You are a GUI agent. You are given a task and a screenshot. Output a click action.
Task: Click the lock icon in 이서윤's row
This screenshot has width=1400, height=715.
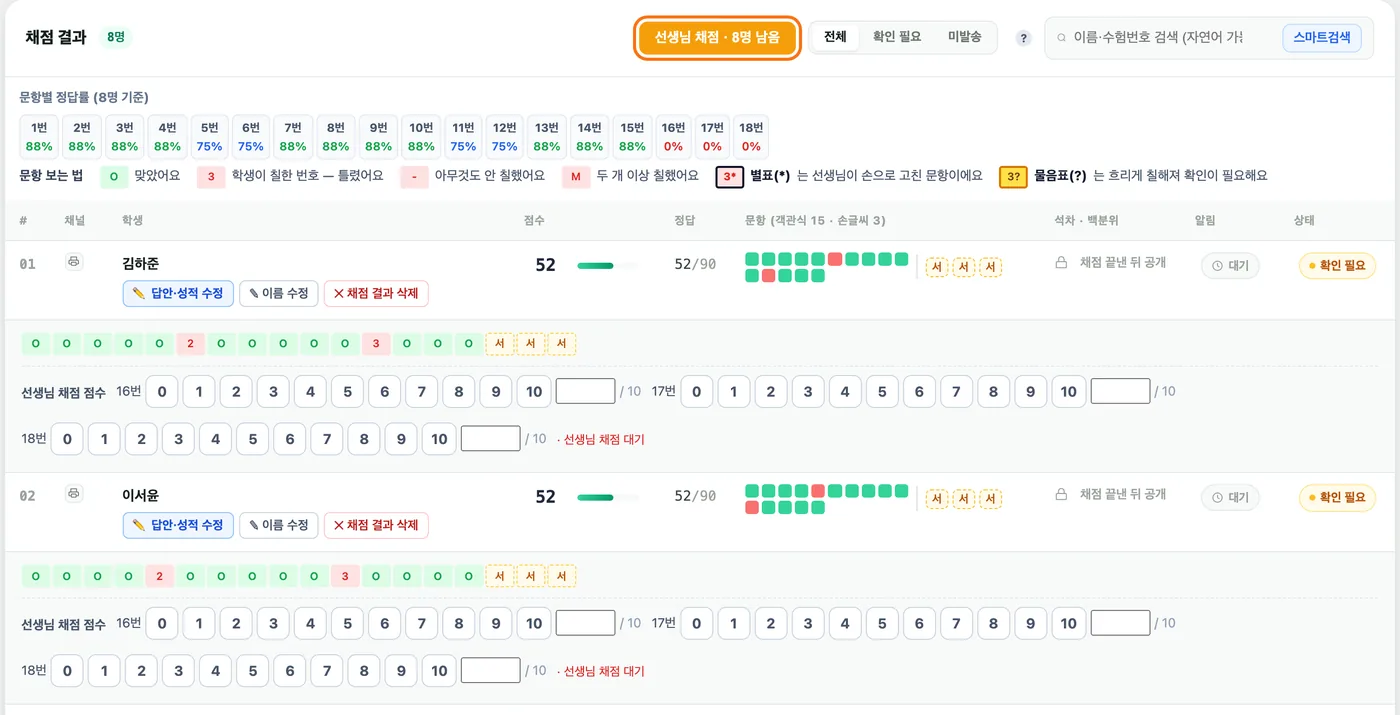1062,495
